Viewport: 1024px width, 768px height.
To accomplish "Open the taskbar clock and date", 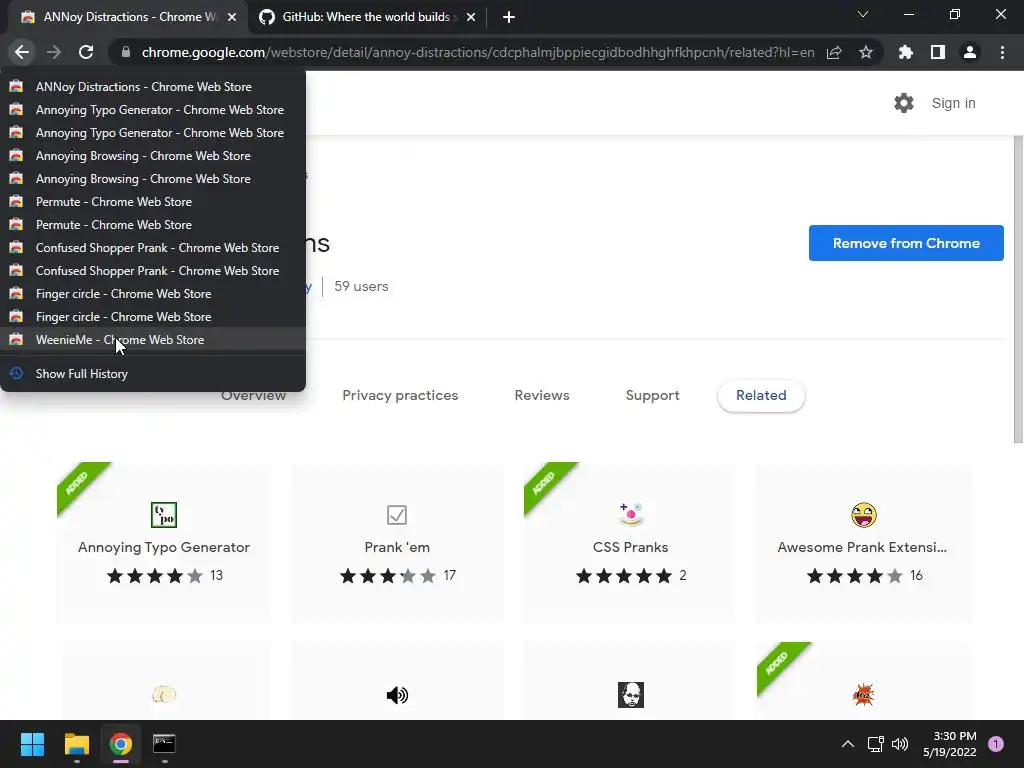I will (950, 744).
